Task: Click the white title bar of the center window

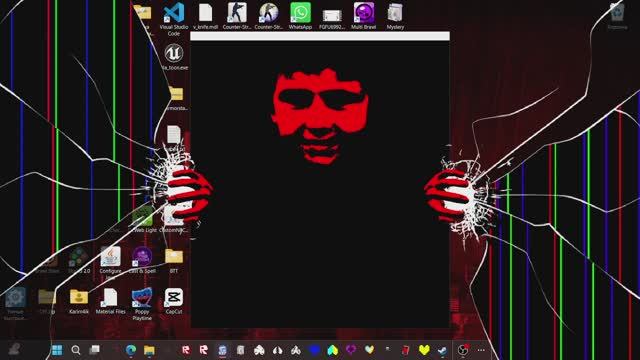Action: pos(320,36)
